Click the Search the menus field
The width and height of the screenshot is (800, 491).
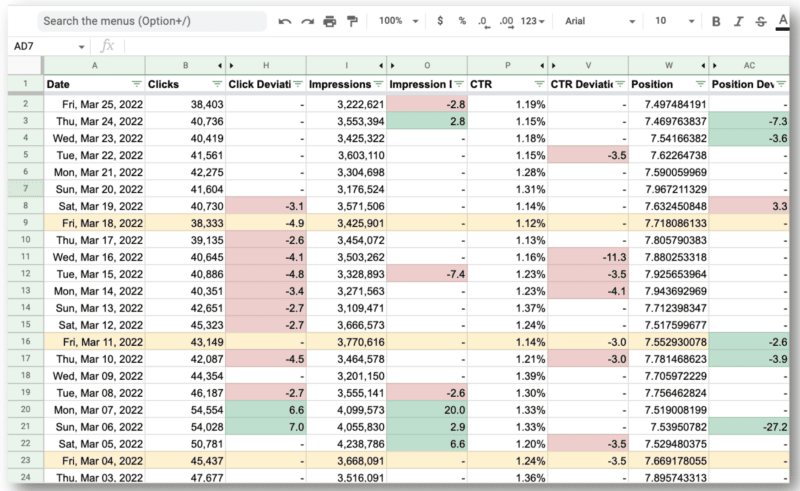click(x=150, y=21)
